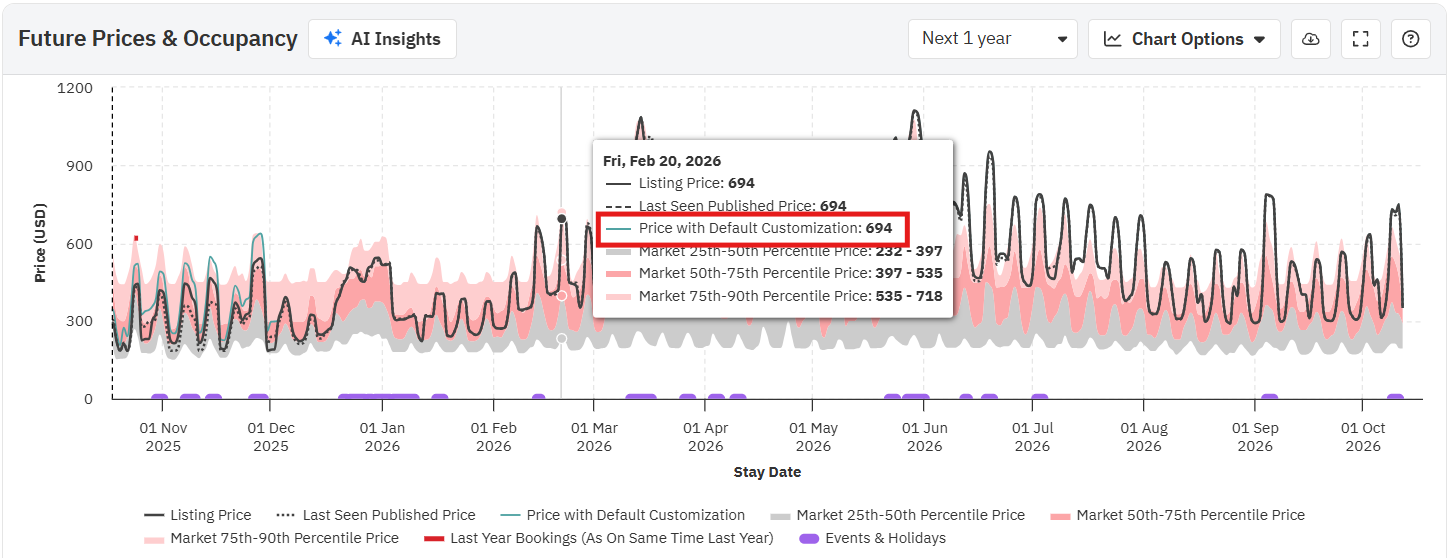Hide the Last Seen Published Price series

point(388,515)
